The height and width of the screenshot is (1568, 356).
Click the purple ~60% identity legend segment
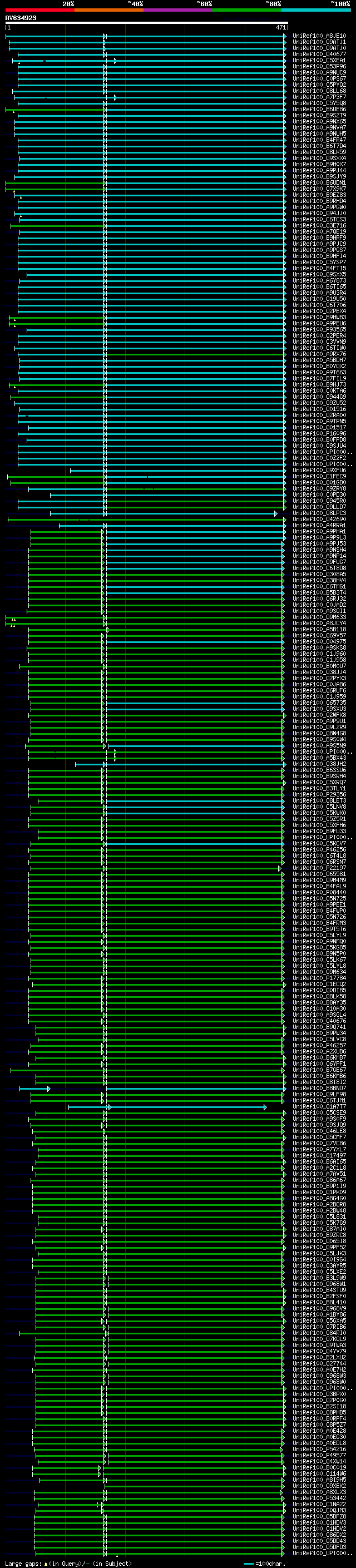(177, 10)
